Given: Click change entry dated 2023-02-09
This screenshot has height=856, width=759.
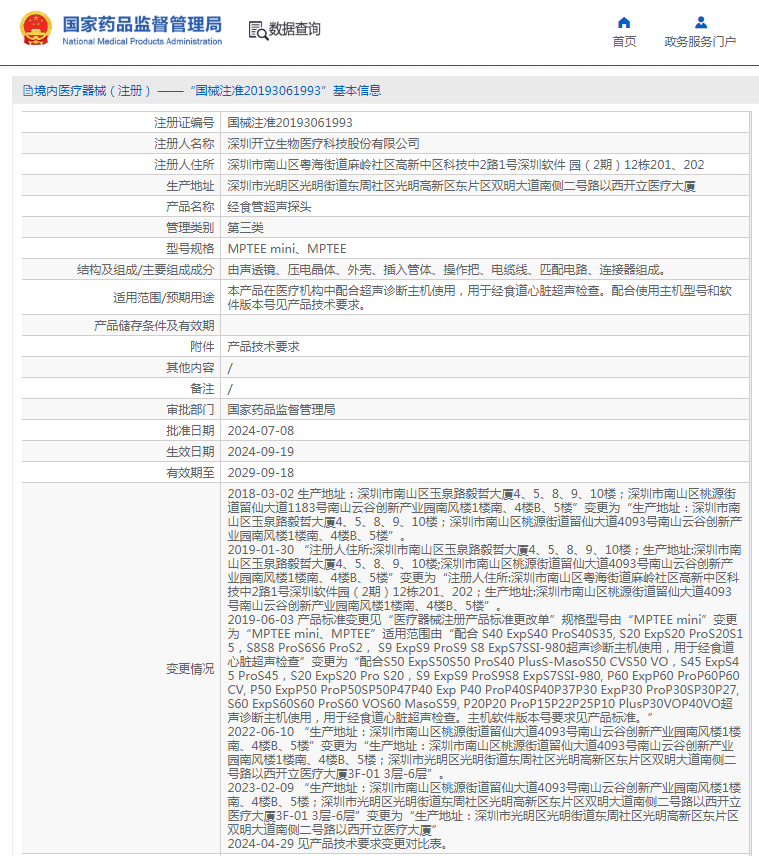Looking at the screenshot, I should [x=484, y=809].
